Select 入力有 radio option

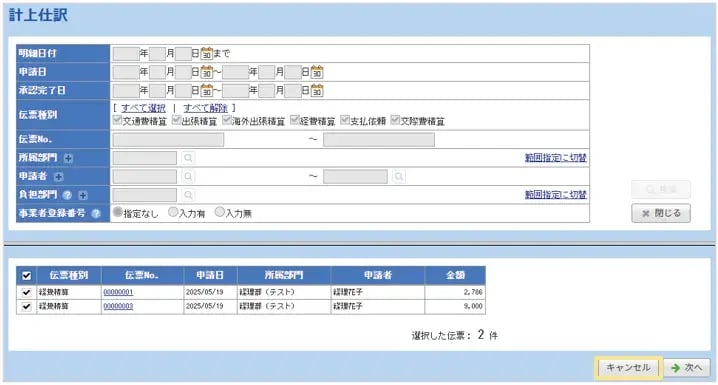coord(173,212)
